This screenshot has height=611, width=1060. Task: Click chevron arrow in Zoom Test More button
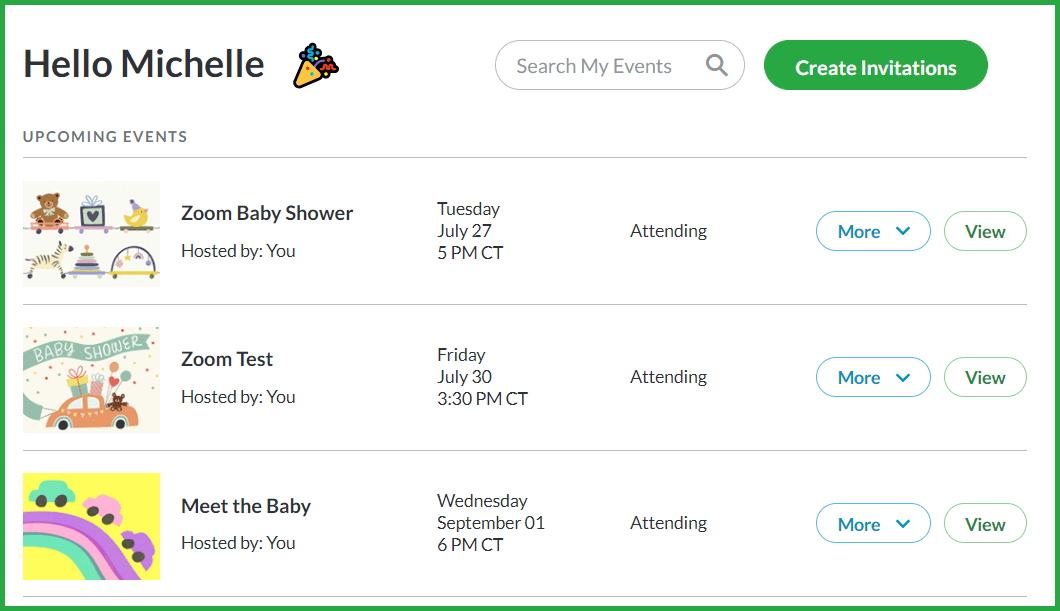point(902,377)
